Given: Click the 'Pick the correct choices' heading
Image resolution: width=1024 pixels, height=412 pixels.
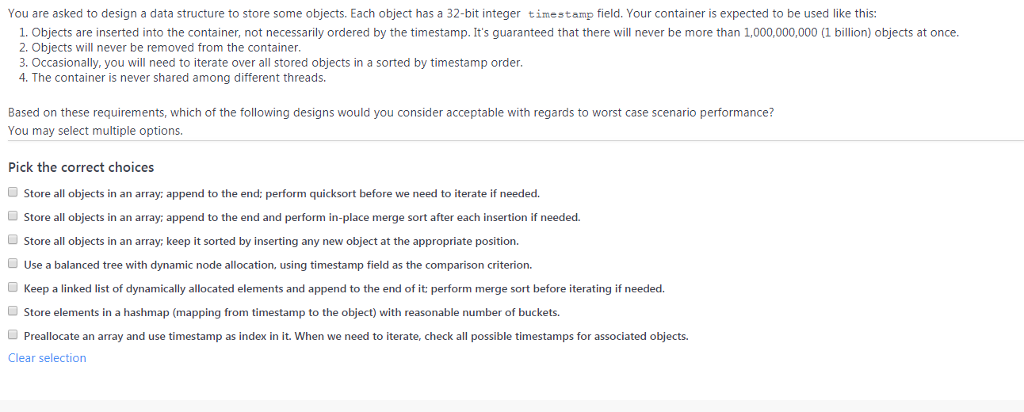Looking at the screenshot, I should (81, 167).
